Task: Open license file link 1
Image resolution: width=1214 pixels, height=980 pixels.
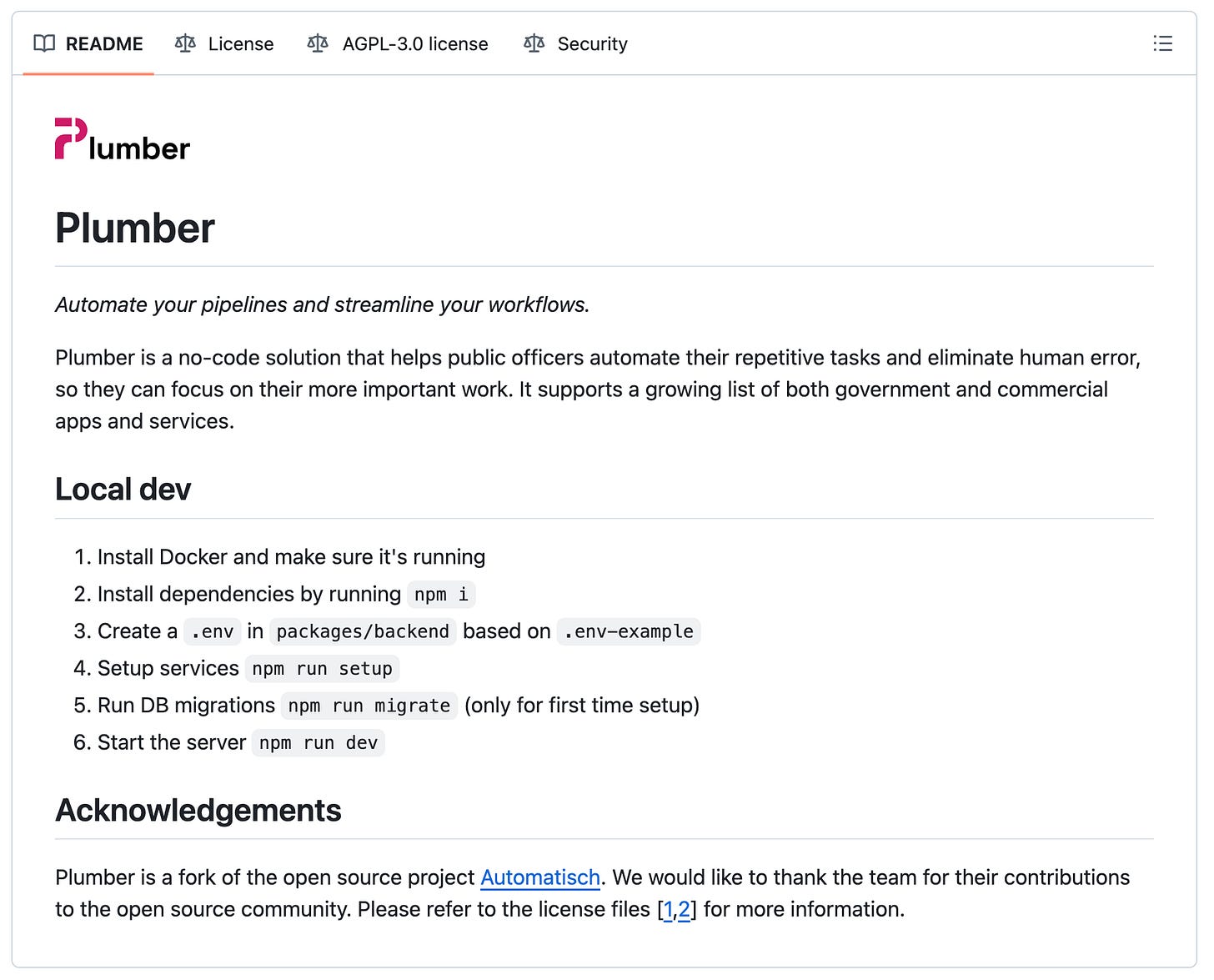Action: pos(668,909)
